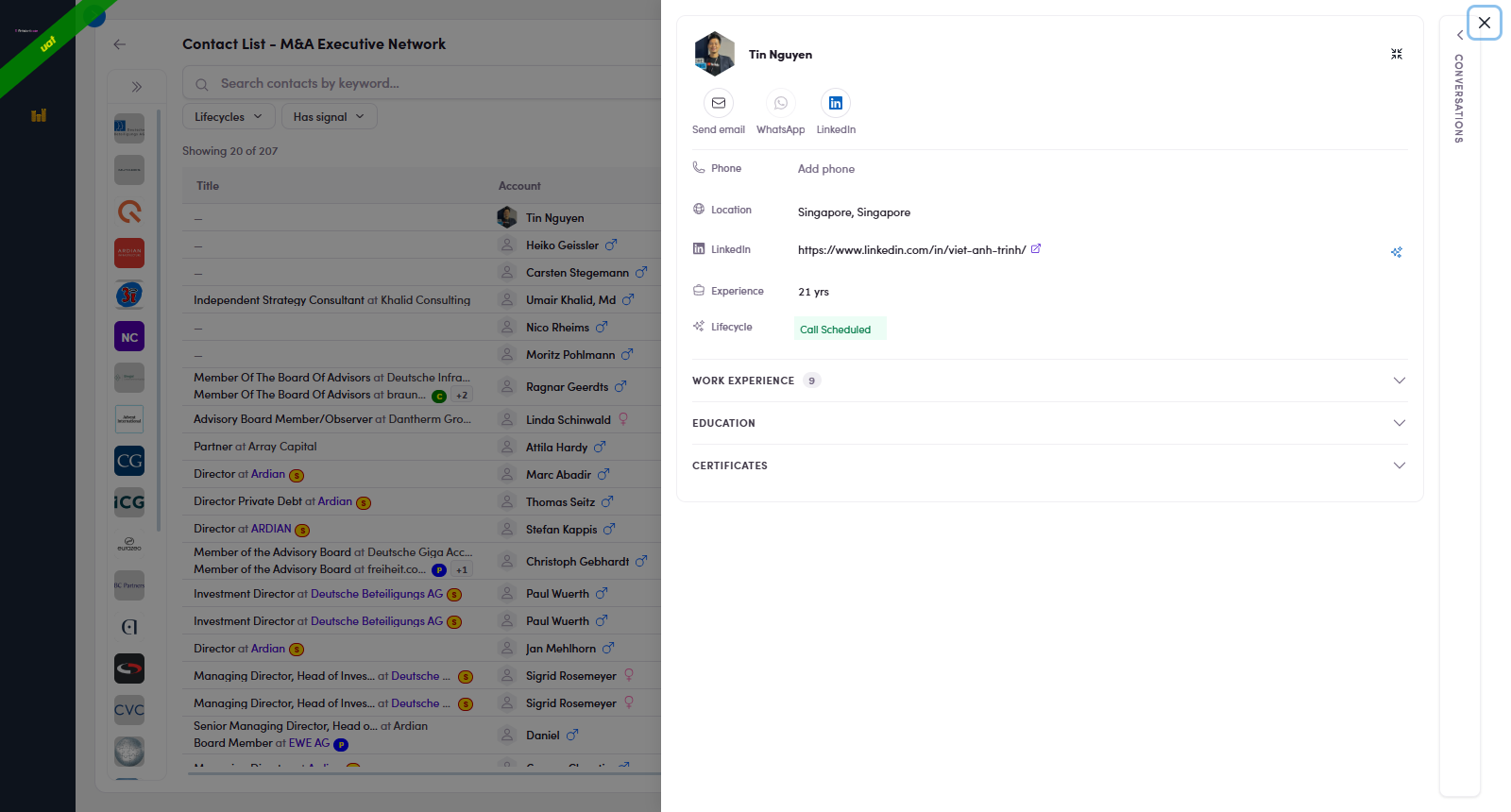Open external link icon next to LinkedIn URL
This screenshot has width=1511, height=812.
pyautogui.click(x=1036, y=249)
